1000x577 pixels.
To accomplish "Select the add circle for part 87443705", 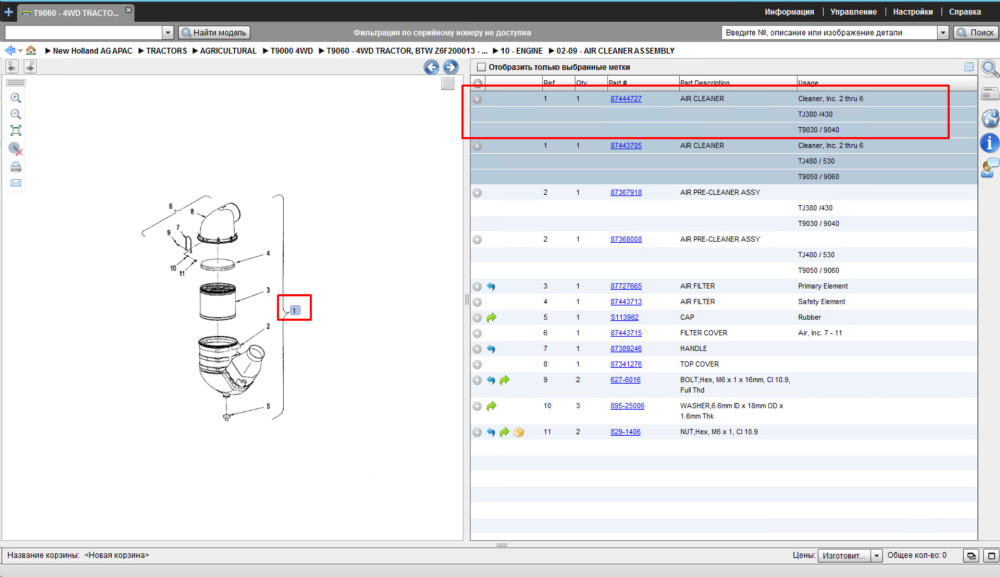I will [x=477, y=146].
